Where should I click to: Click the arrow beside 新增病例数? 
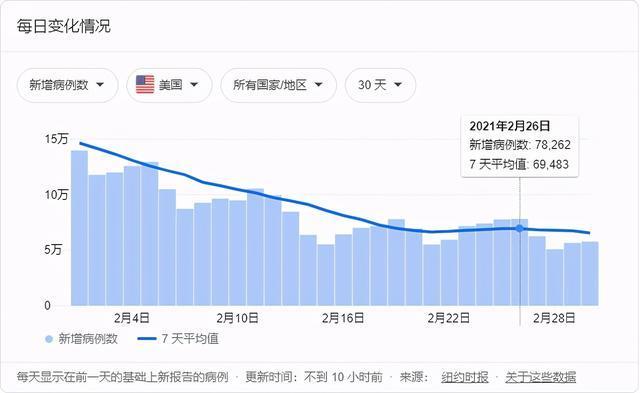pos(100,84)
